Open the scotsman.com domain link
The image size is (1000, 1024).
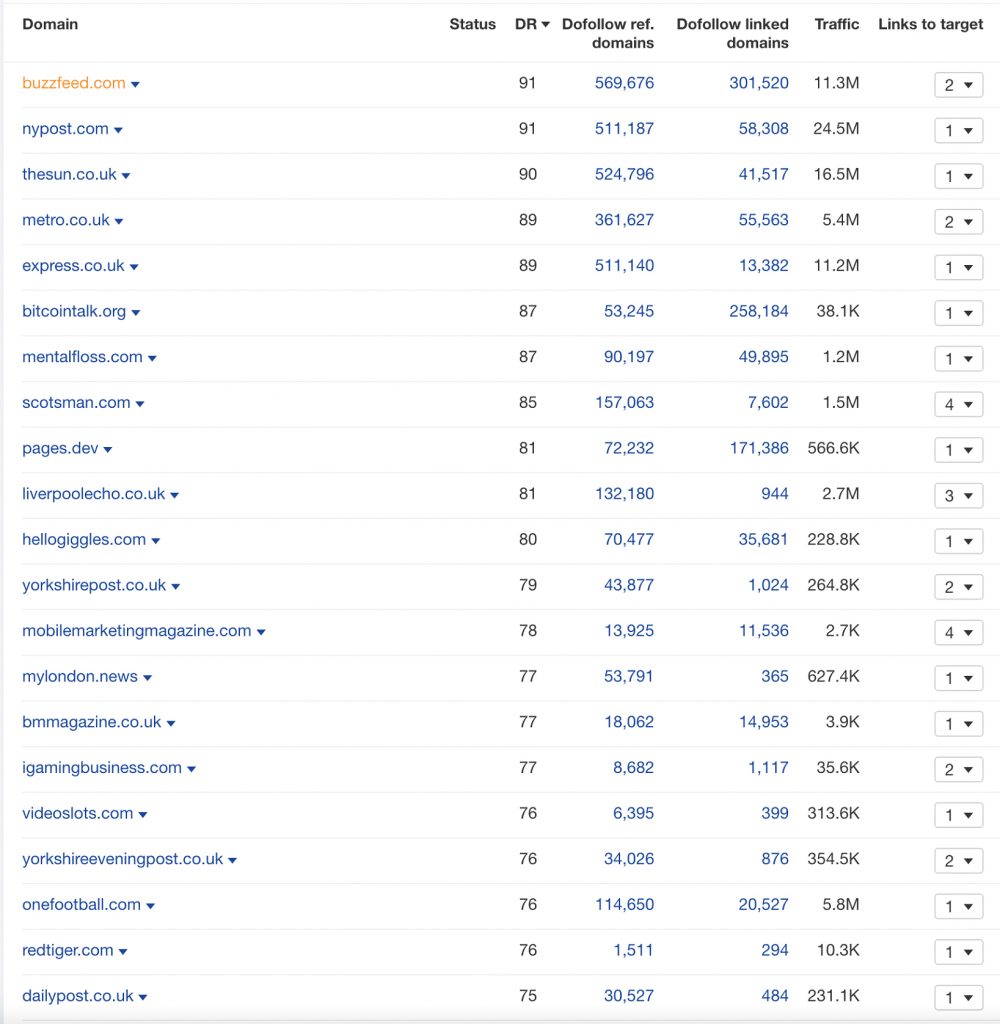click(76, 403)
